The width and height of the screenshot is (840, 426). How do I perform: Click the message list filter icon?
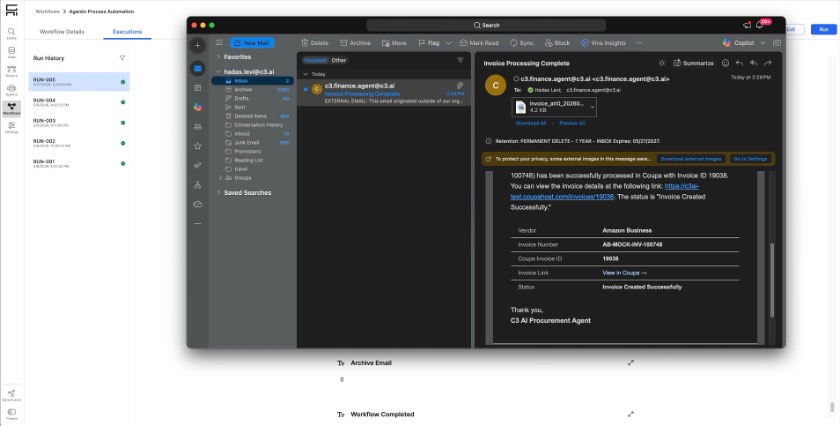460,60
